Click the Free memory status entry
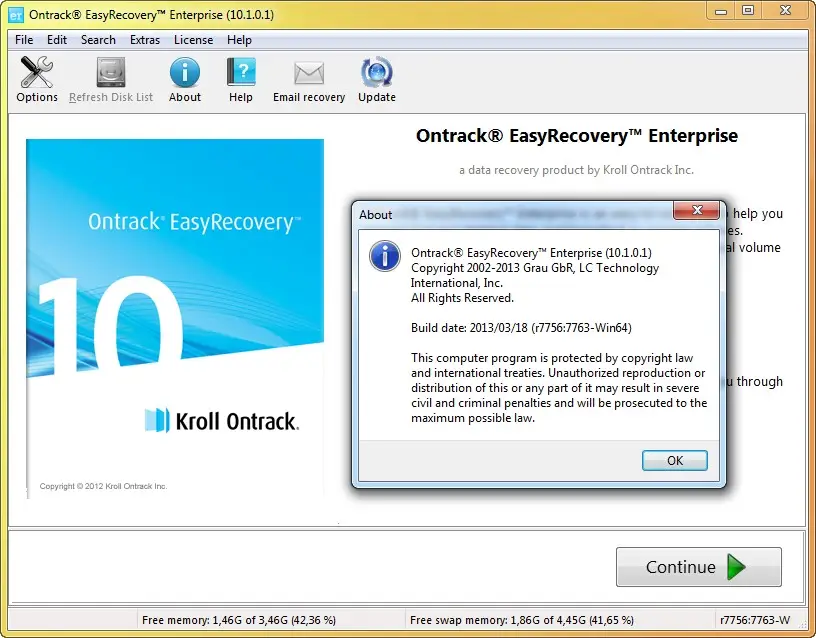This screenshot has height=638, width=816. click(239, 620)
